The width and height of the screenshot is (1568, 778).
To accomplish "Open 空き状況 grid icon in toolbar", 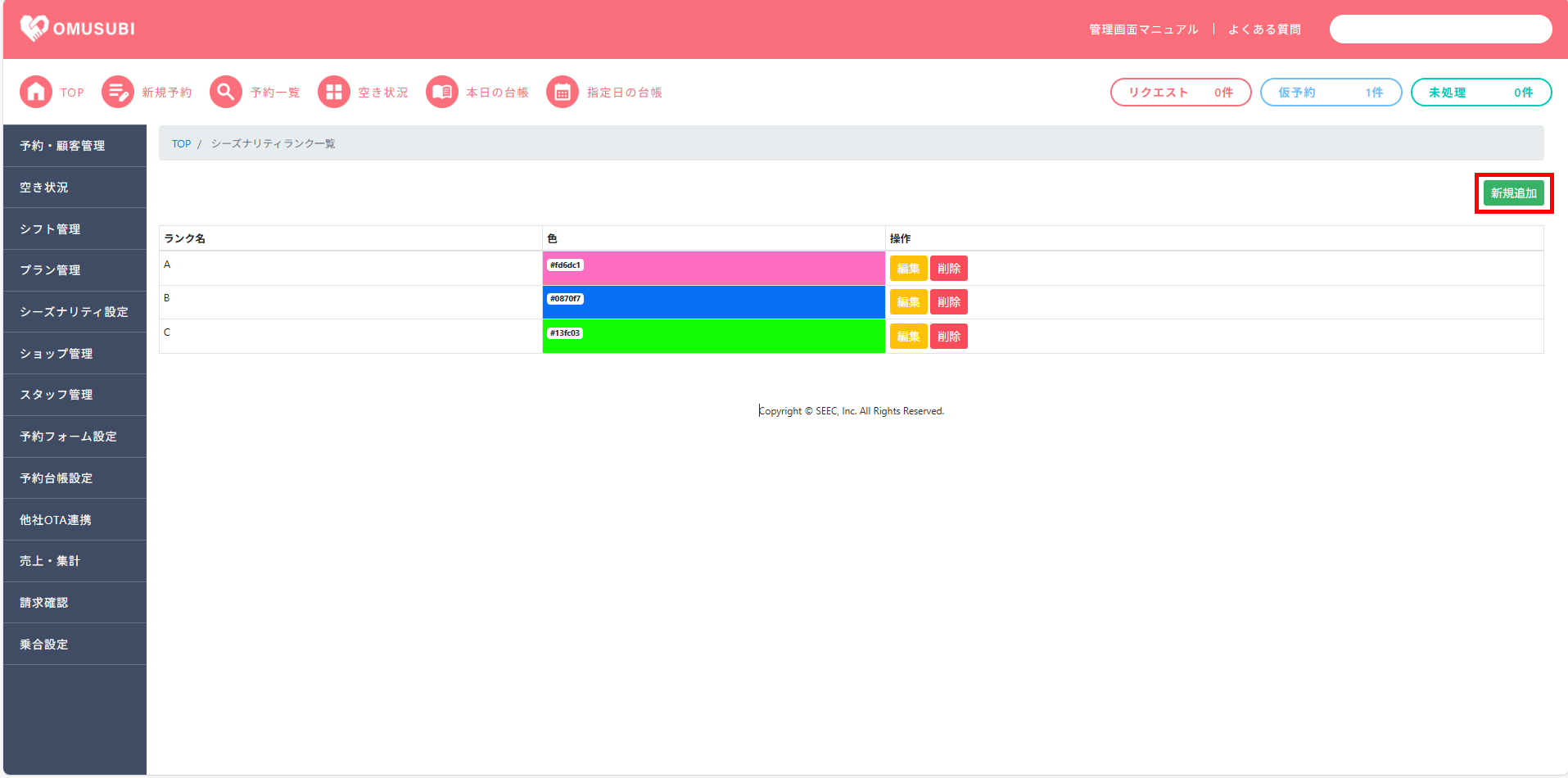I will [334, 93].
